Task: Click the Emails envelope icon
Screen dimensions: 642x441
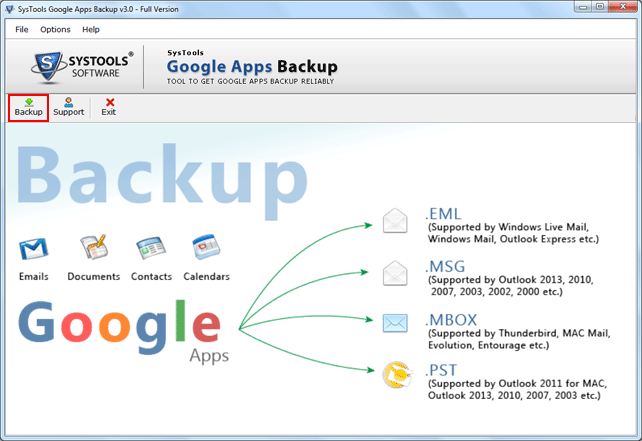Action: point(33,249)
